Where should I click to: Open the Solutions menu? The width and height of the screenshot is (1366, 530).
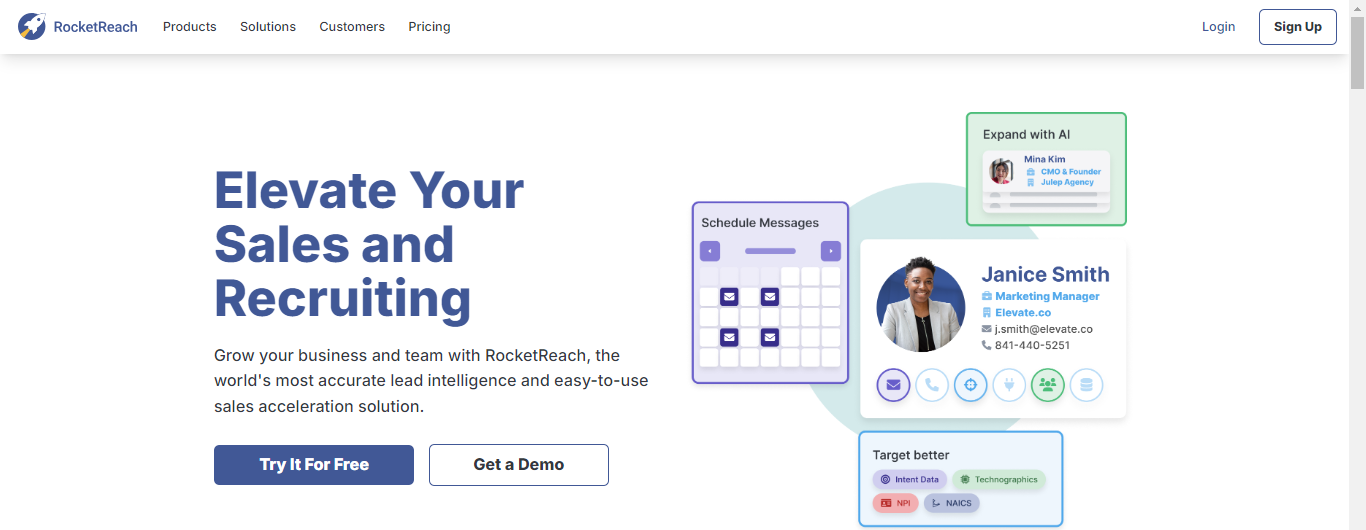(x=268, y=27)
